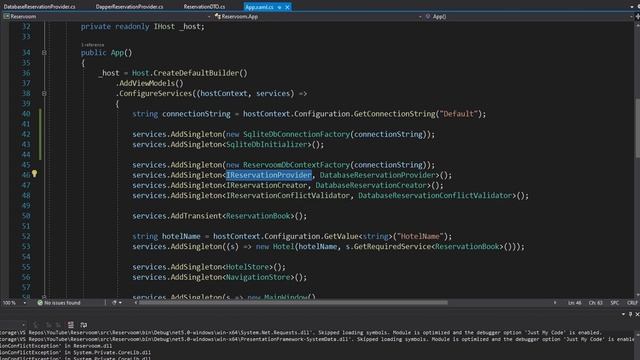This screenshot has height=360, width=640.
Task: Close the App.xaml.cs tab
Action: pyautogui.click(x=287, y=7)
